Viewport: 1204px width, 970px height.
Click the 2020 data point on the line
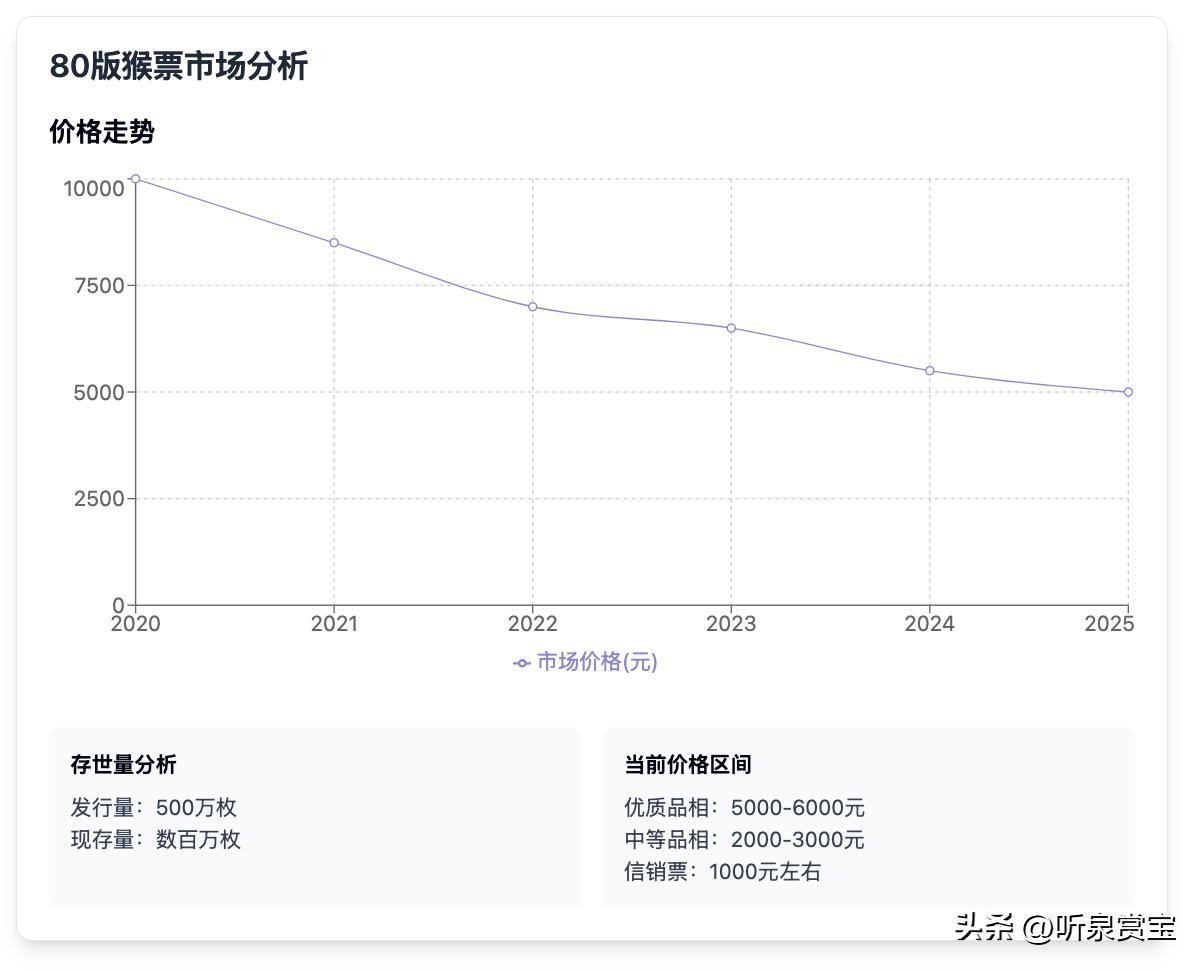click(136, 179)
